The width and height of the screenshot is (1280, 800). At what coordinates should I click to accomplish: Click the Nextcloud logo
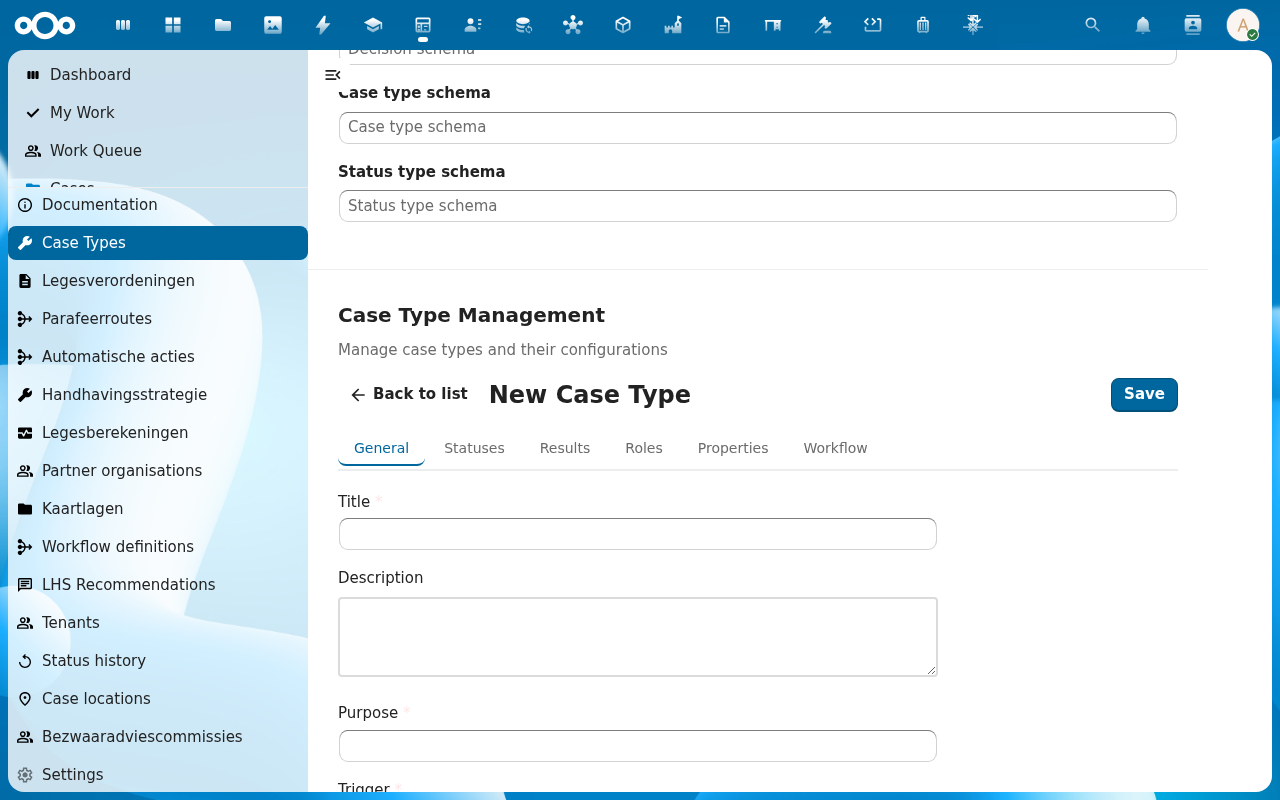click(45, 25)
